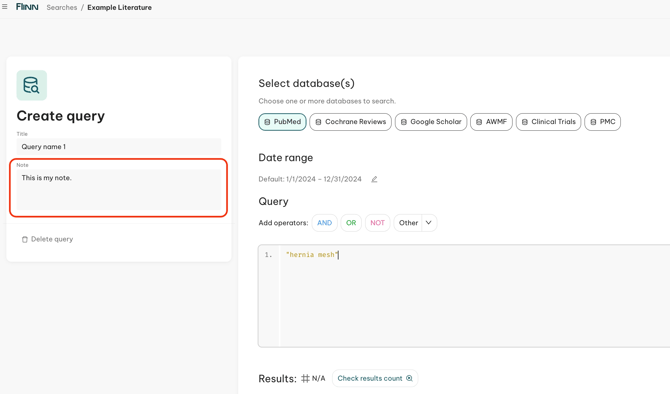Select the Clinical Trials database
This screenshot has width=670, height=394.
coord(549,122)
